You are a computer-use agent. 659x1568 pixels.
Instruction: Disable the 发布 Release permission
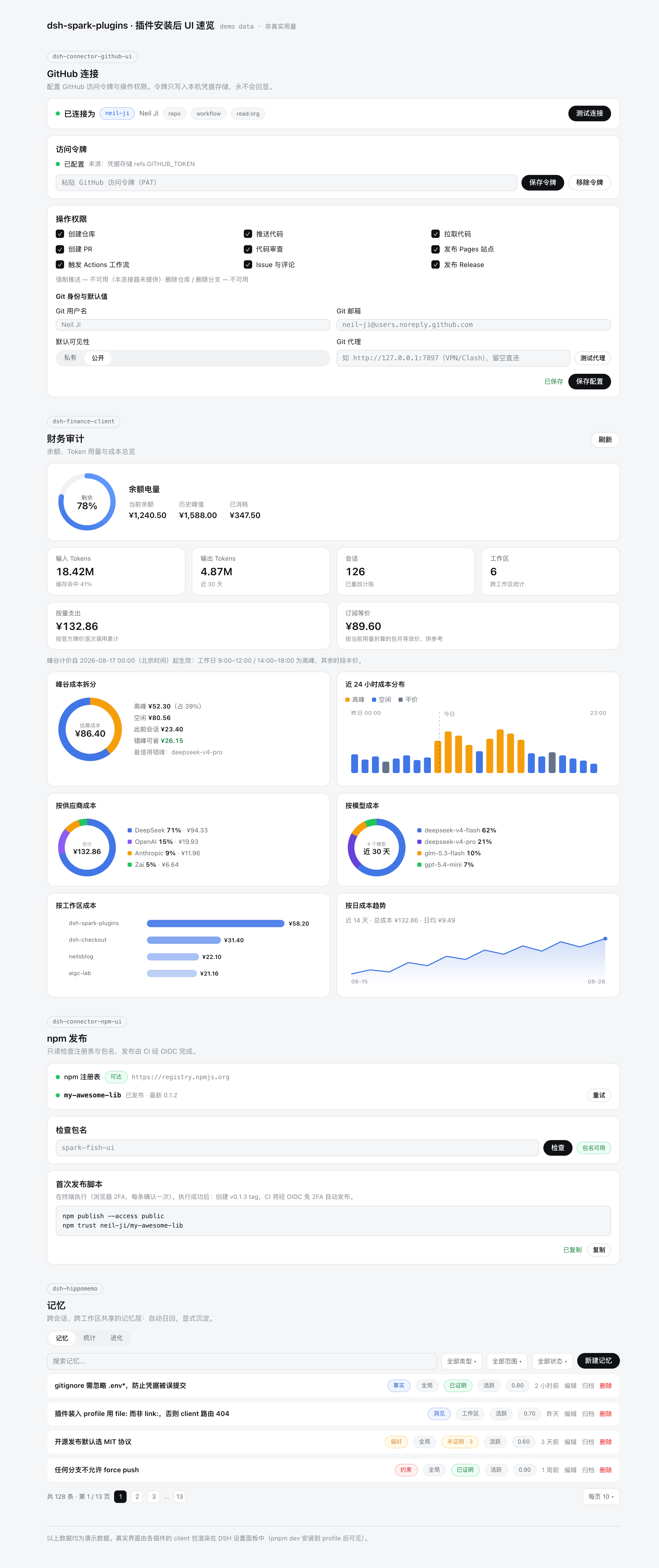(436, 265)
